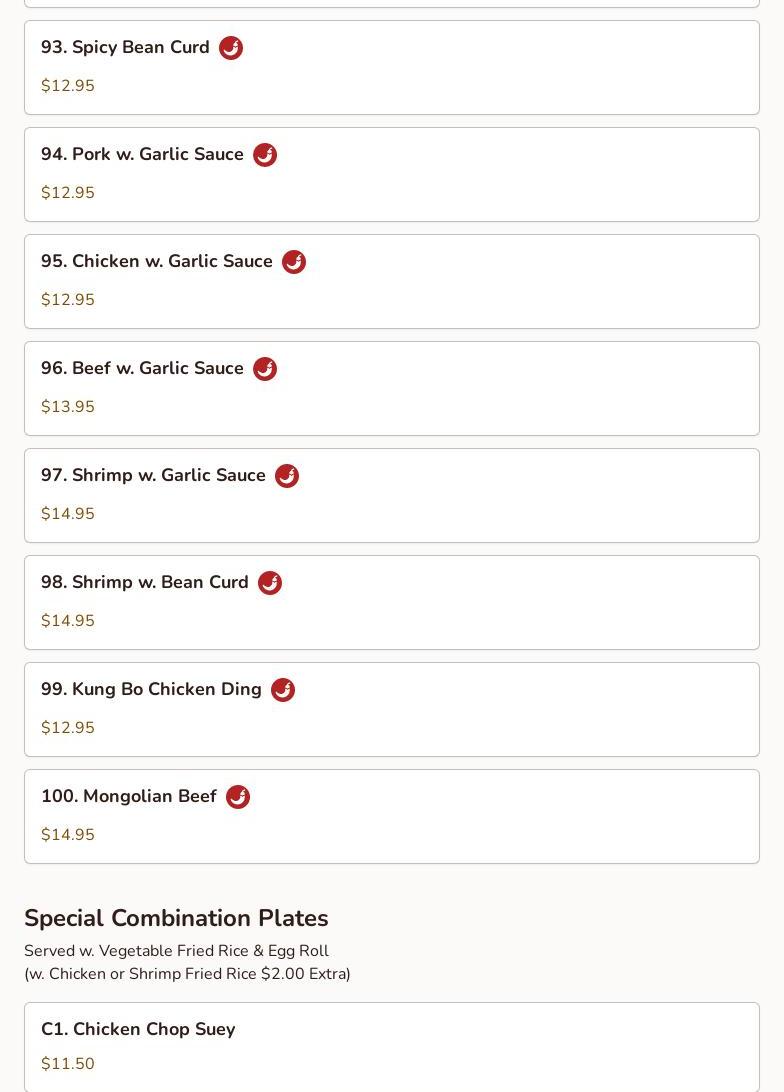Click the chili icon for Shrimp w. Bean Curd
784x1092 pixels.
[270, 583]
